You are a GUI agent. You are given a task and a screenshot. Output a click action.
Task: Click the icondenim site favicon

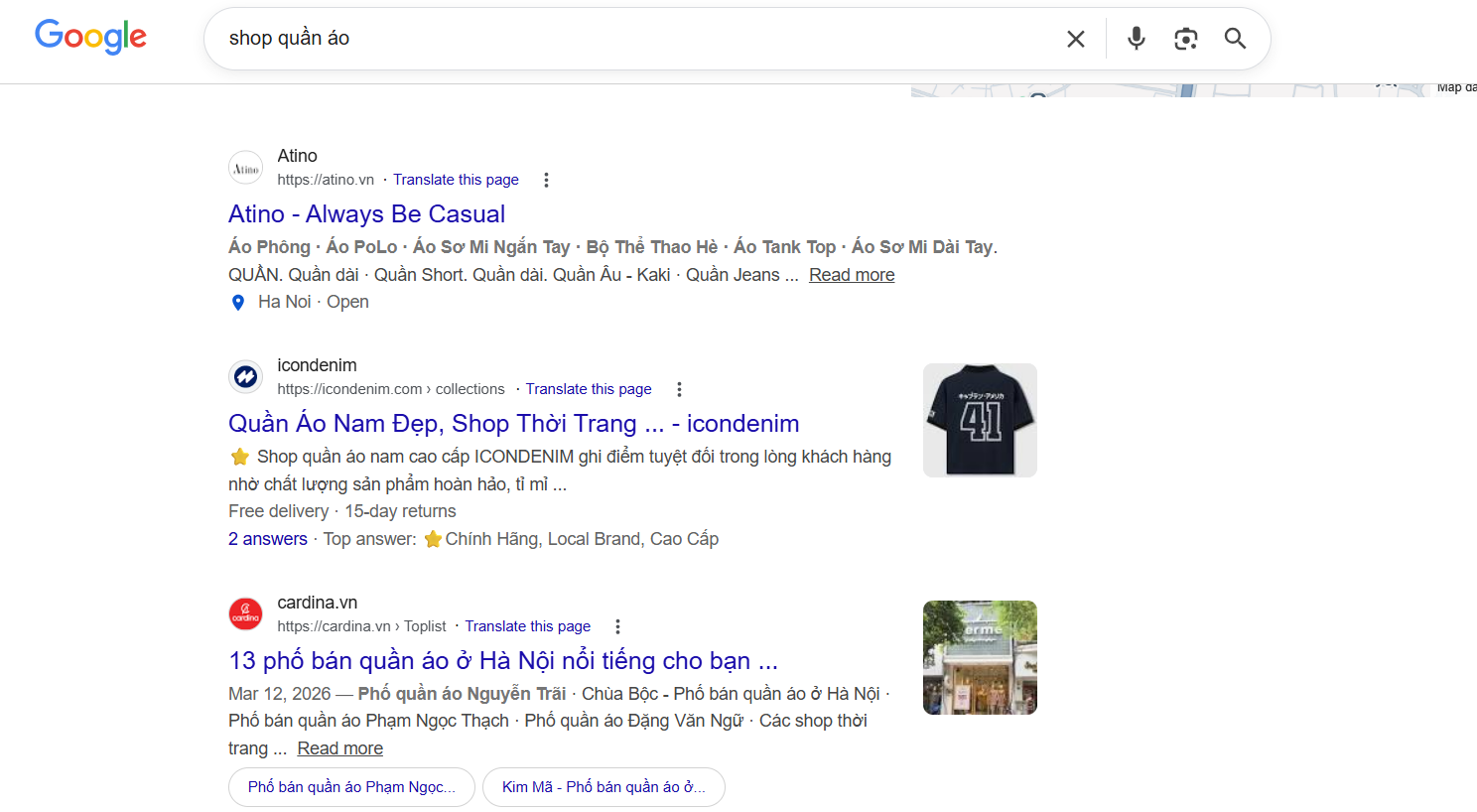[246, 377]
